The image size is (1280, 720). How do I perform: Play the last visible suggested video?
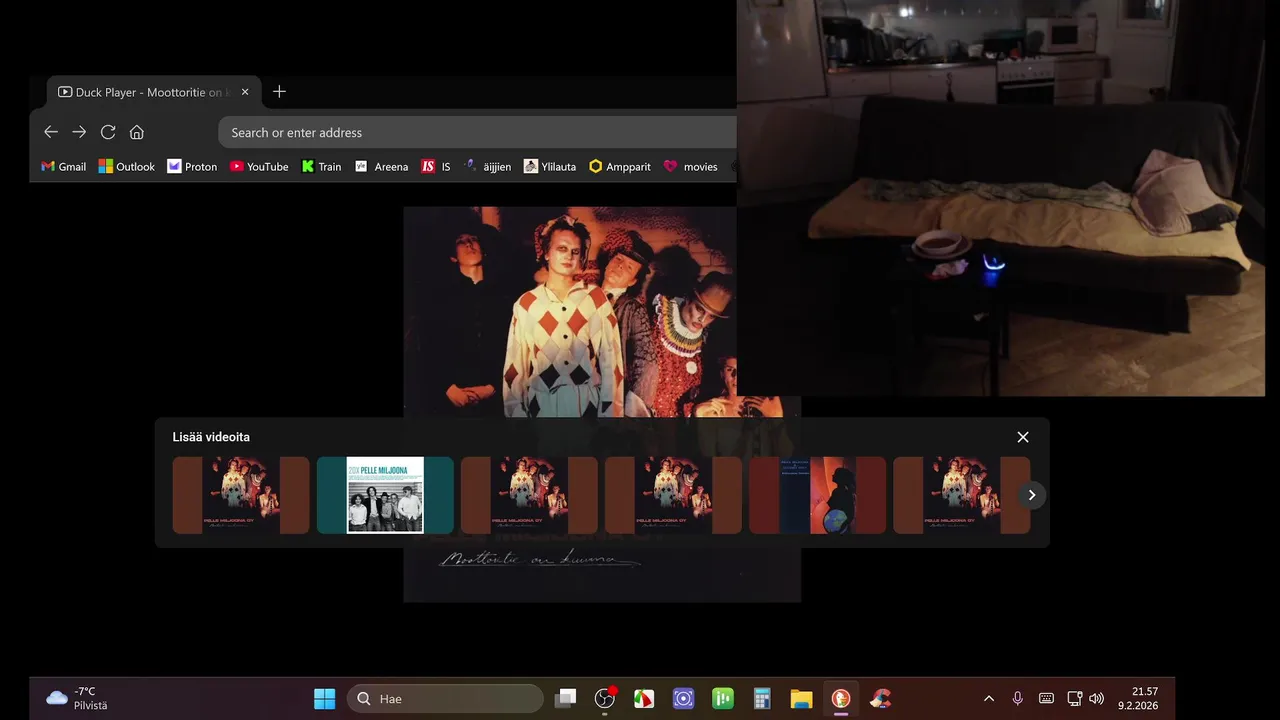coord(961,495)
